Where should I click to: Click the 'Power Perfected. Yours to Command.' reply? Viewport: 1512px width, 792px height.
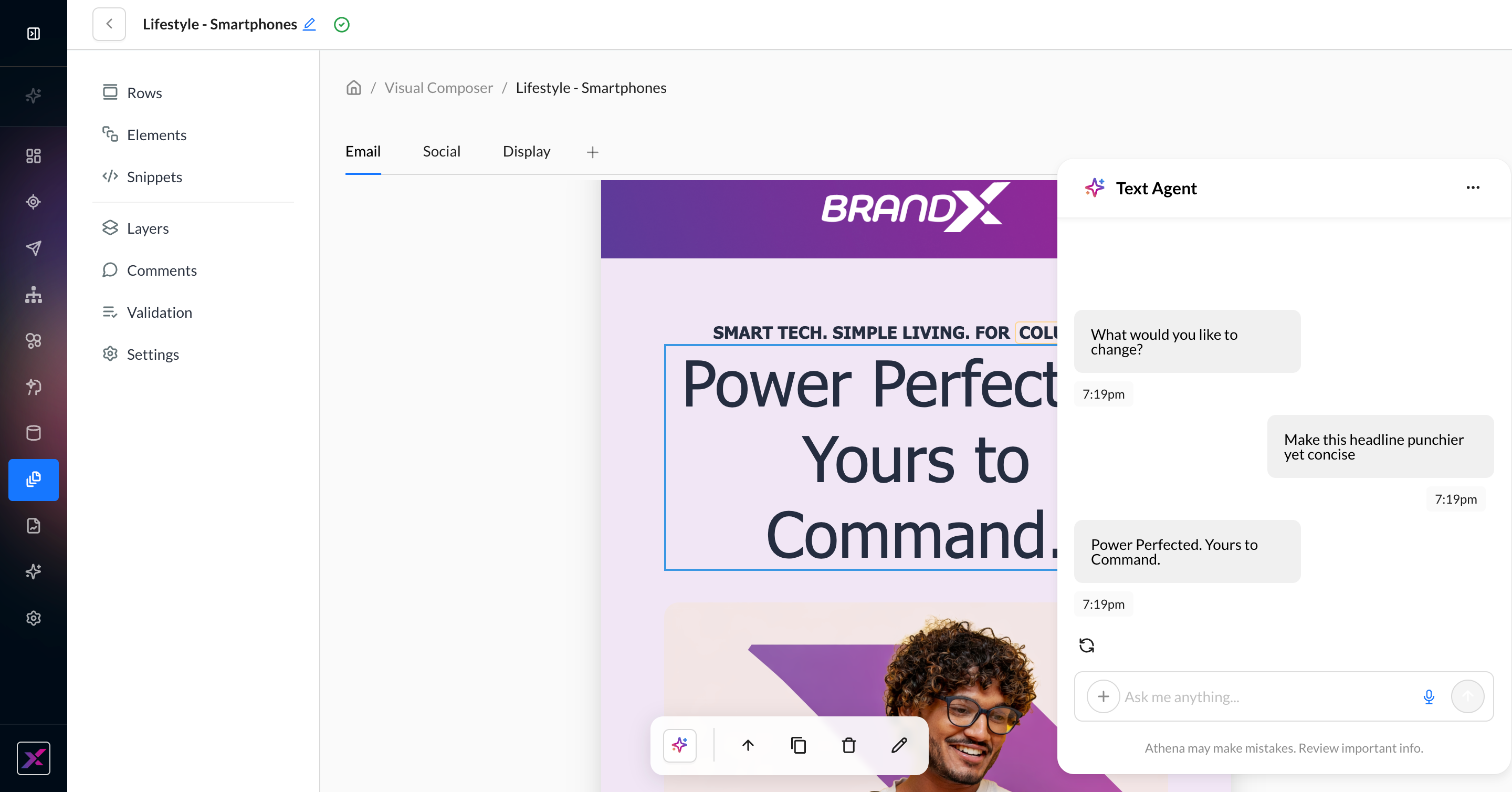(1187, 551)
